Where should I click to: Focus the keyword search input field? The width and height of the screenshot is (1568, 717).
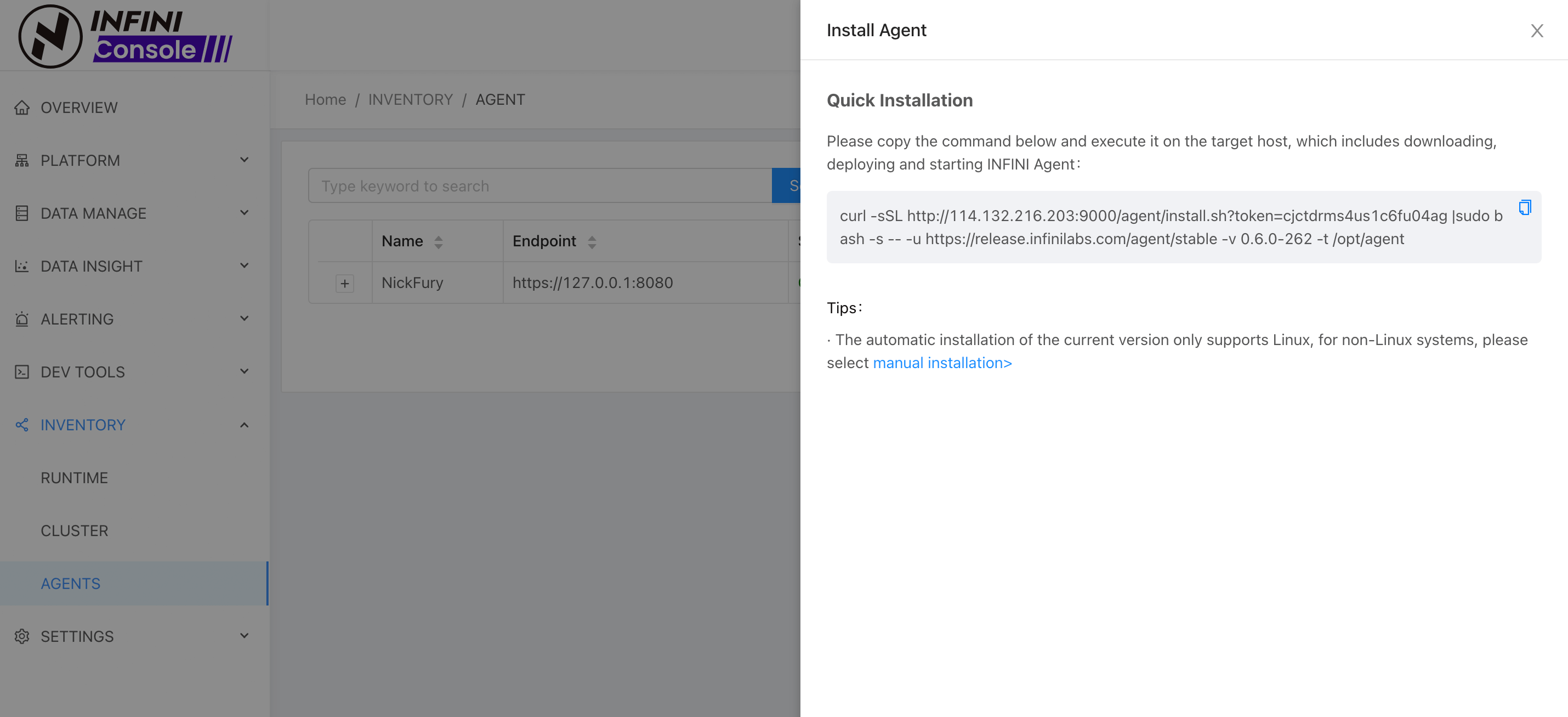tap(539, 186)
